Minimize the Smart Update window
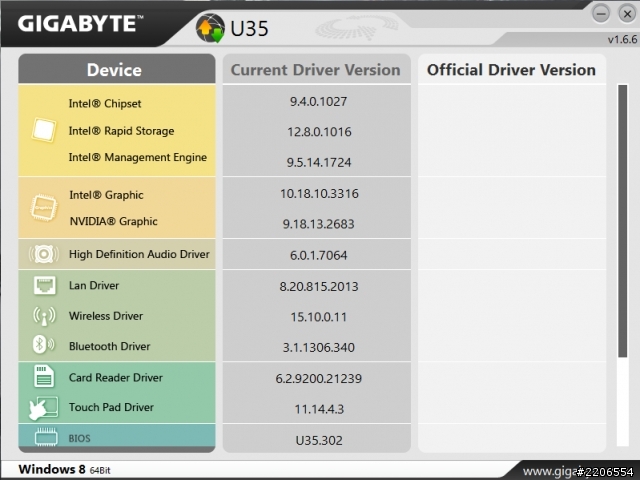The height and width of the screenshot is (480, 640). [x=601, y=14]
